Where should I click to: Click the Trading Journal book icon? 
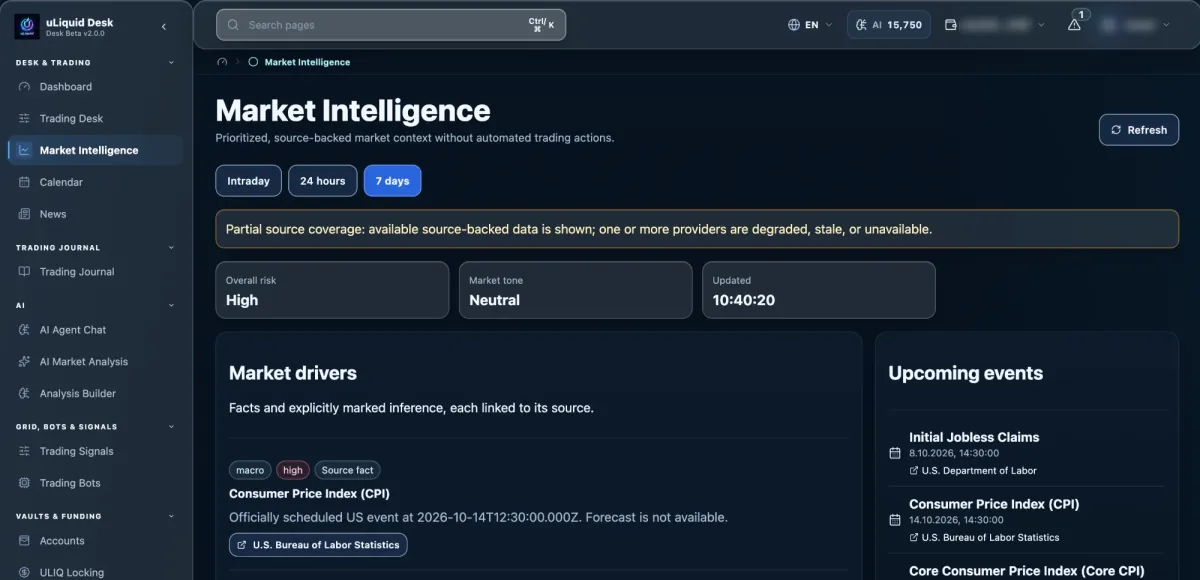pyautogui.click(x=25, y=272)
